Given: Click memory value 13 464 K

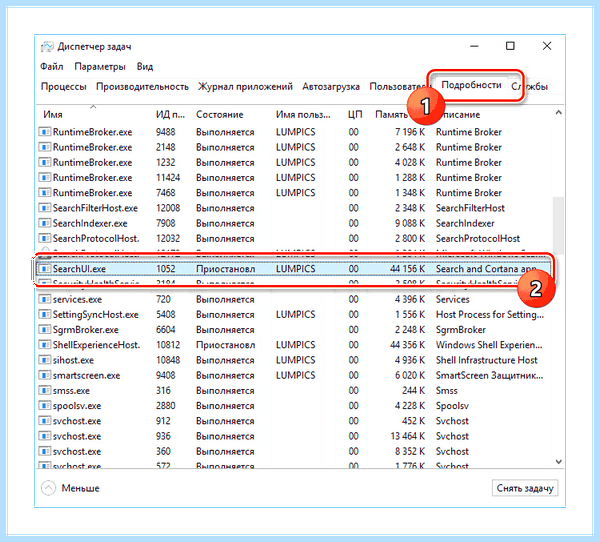Looking at the screenshot, I should pos(408,436).
